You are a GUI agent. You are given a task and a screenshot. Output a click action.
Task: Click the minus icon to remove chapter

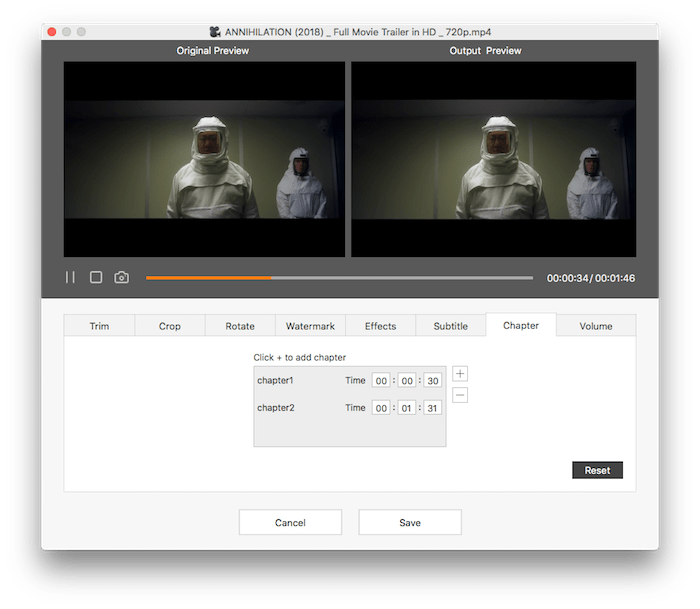click(x=460, y=395)
